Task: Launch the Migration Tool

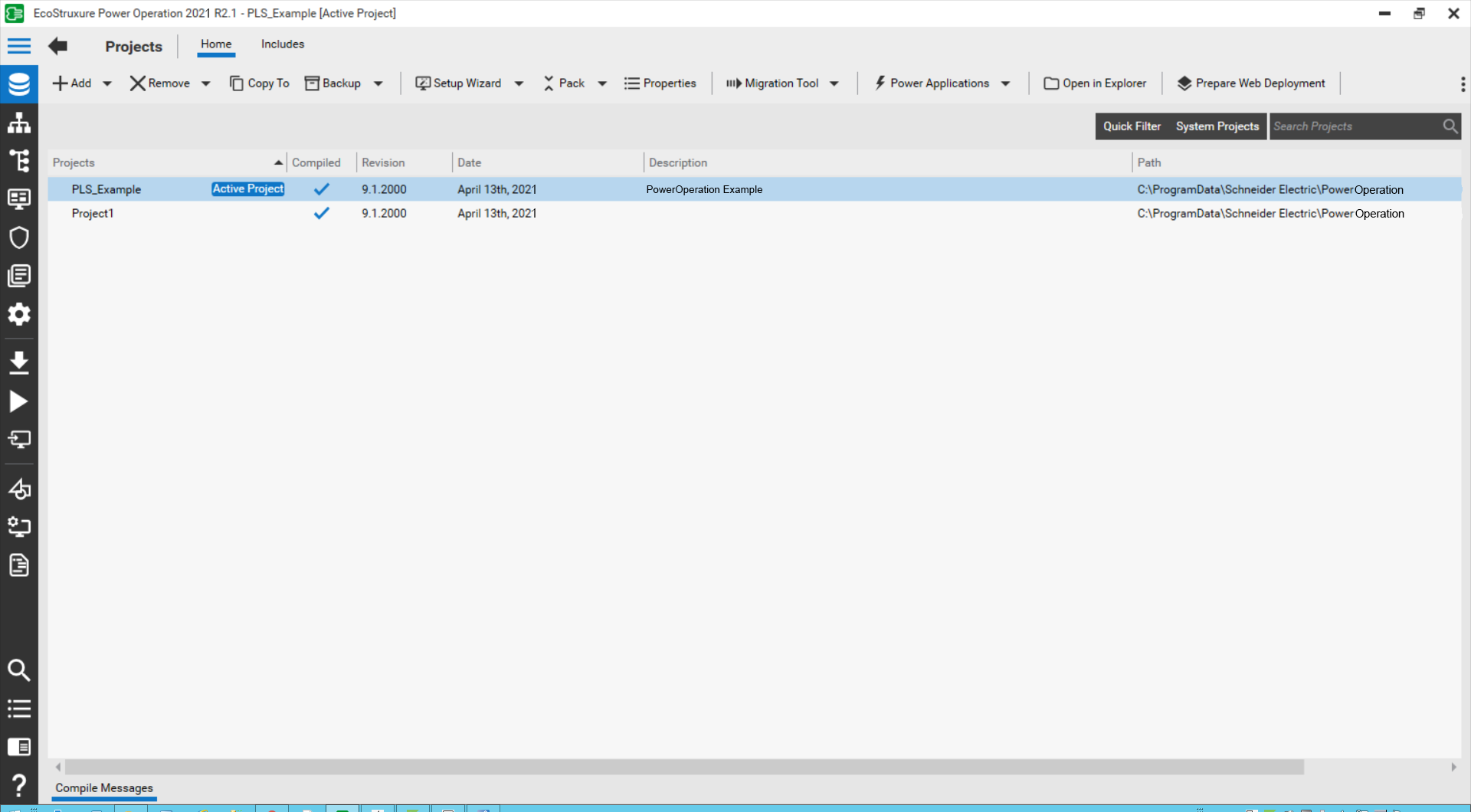Action: coord(772,83)
